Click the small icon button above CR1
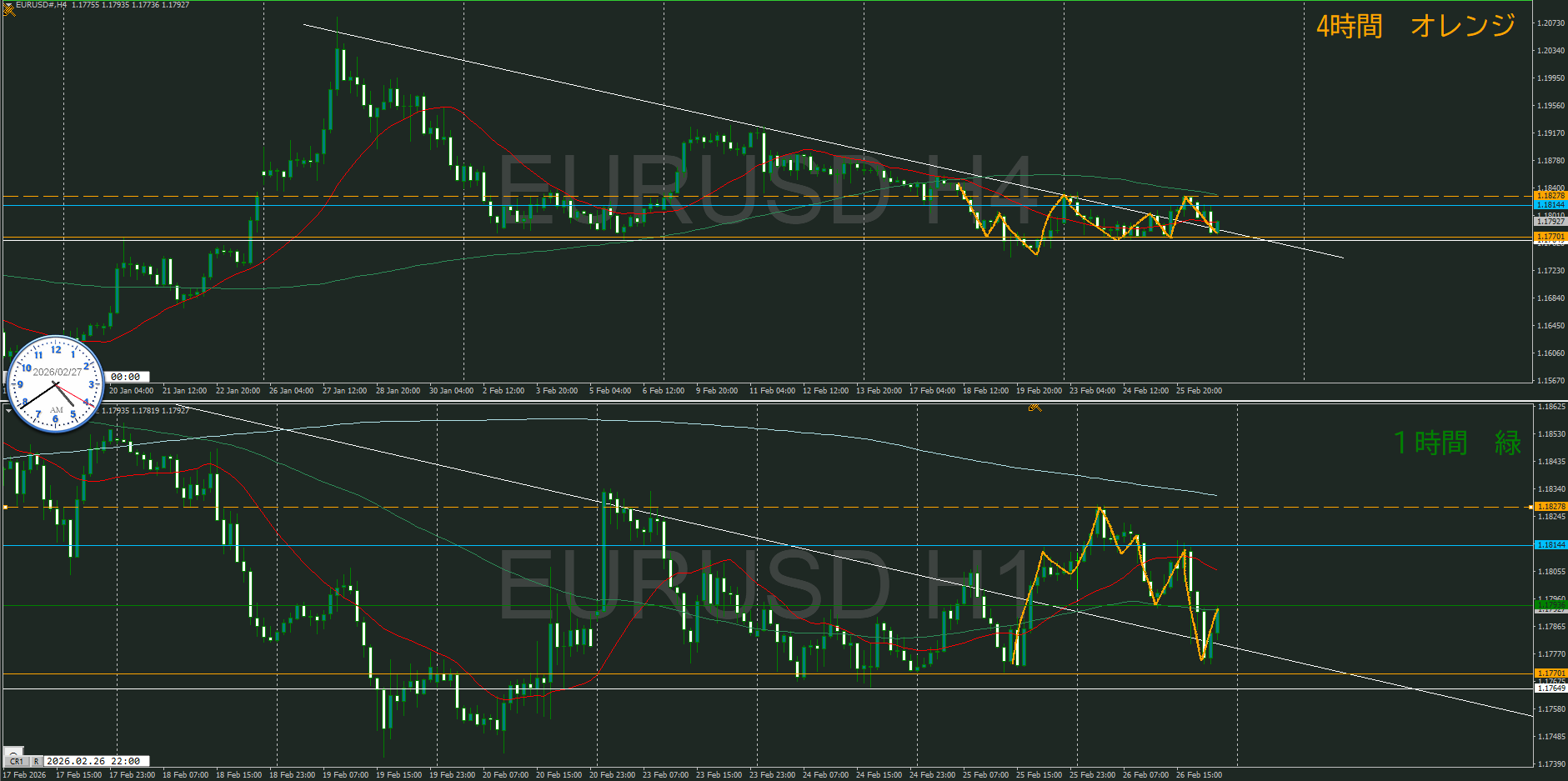Viewport: 1568px width, 781px height. [x=13, y=751]
